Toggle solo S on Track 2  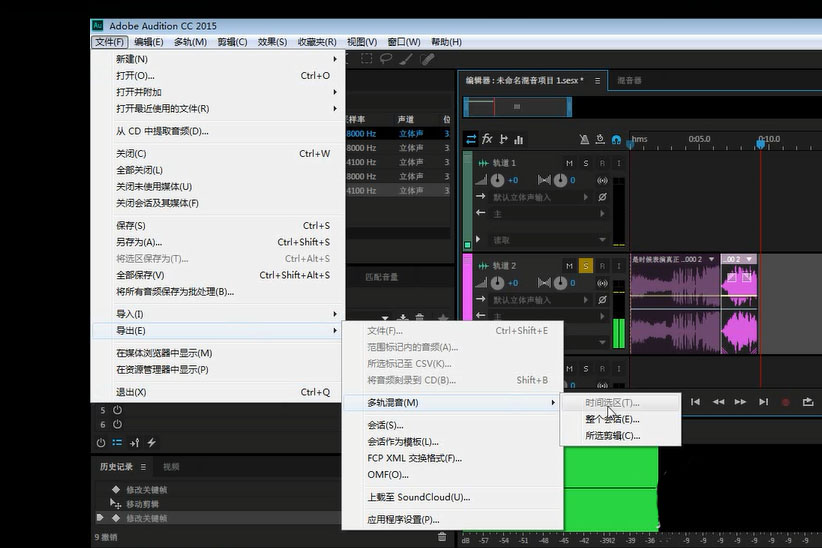[585, 265]
